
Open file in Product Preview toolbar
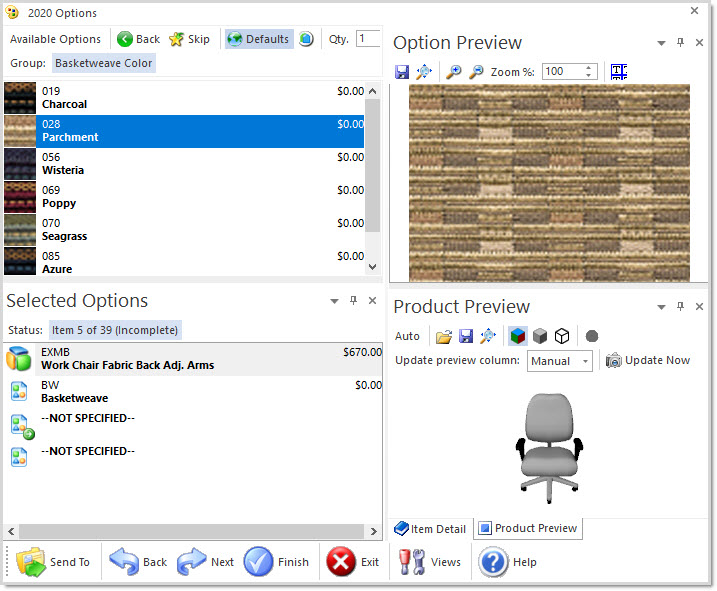click(444, 336)
